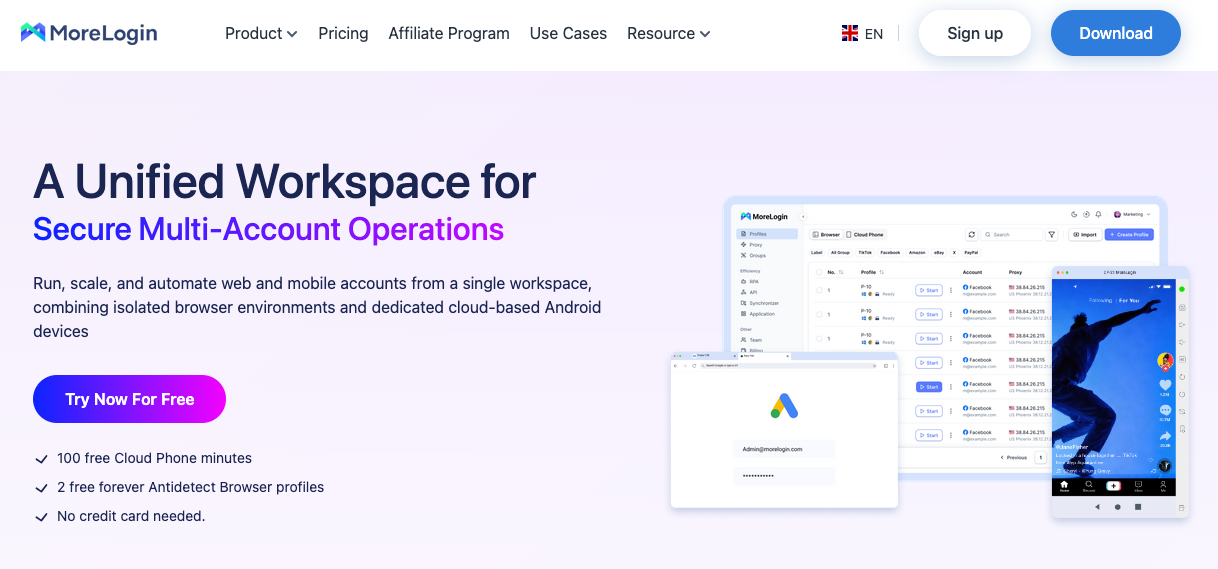Viewport: 1218px width, 569px height.
Task: Click the Admin@morelogin.com email field
Action: pos(784,450)
